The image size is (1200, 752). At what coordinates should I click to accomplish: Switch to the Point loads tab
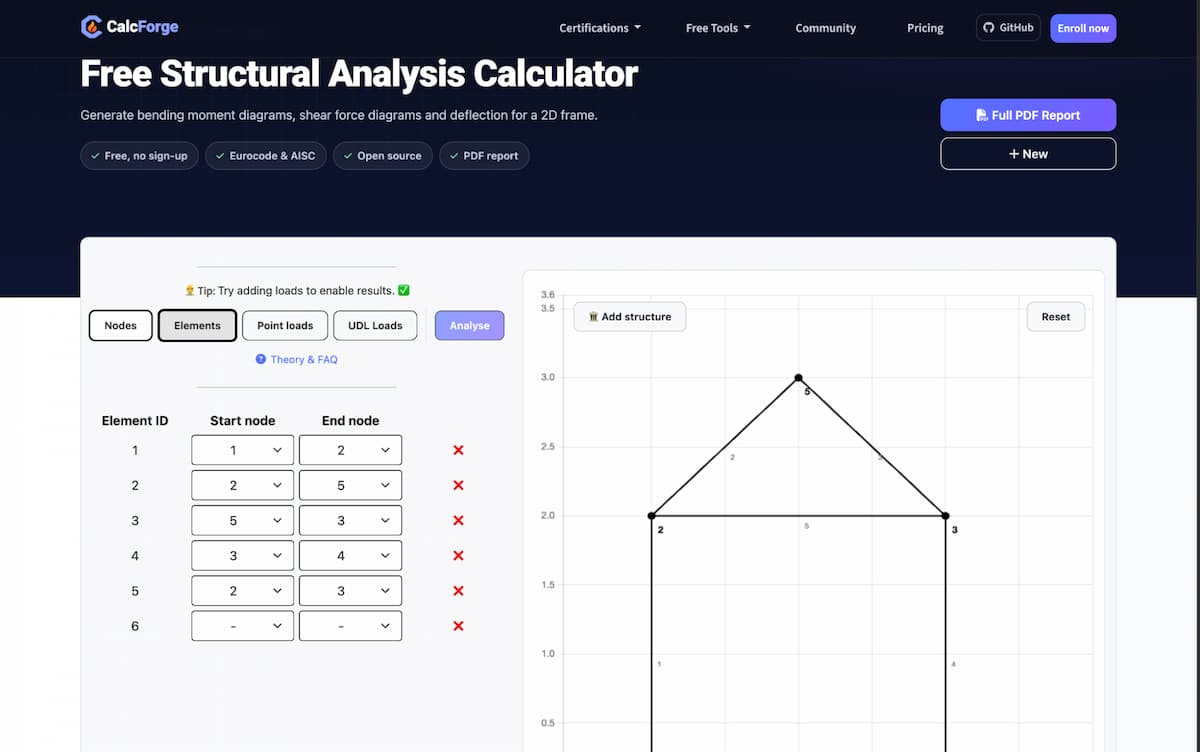[x=285, y=325]
